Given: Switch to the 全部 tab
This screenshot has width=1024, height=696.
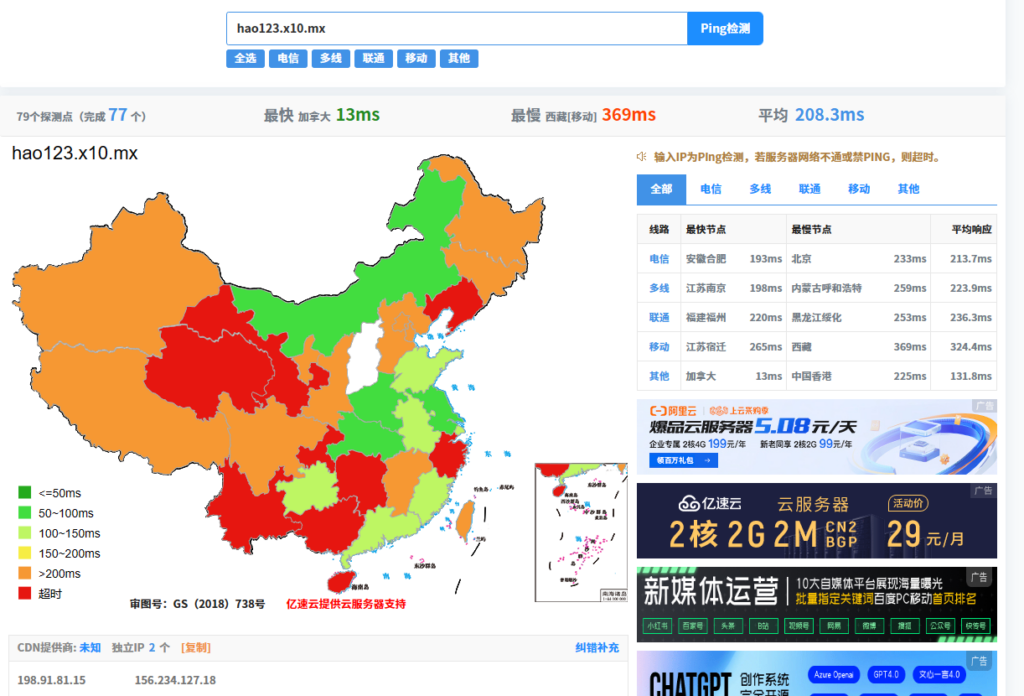Looking at the screenshot, I should (x=661, y=189).
